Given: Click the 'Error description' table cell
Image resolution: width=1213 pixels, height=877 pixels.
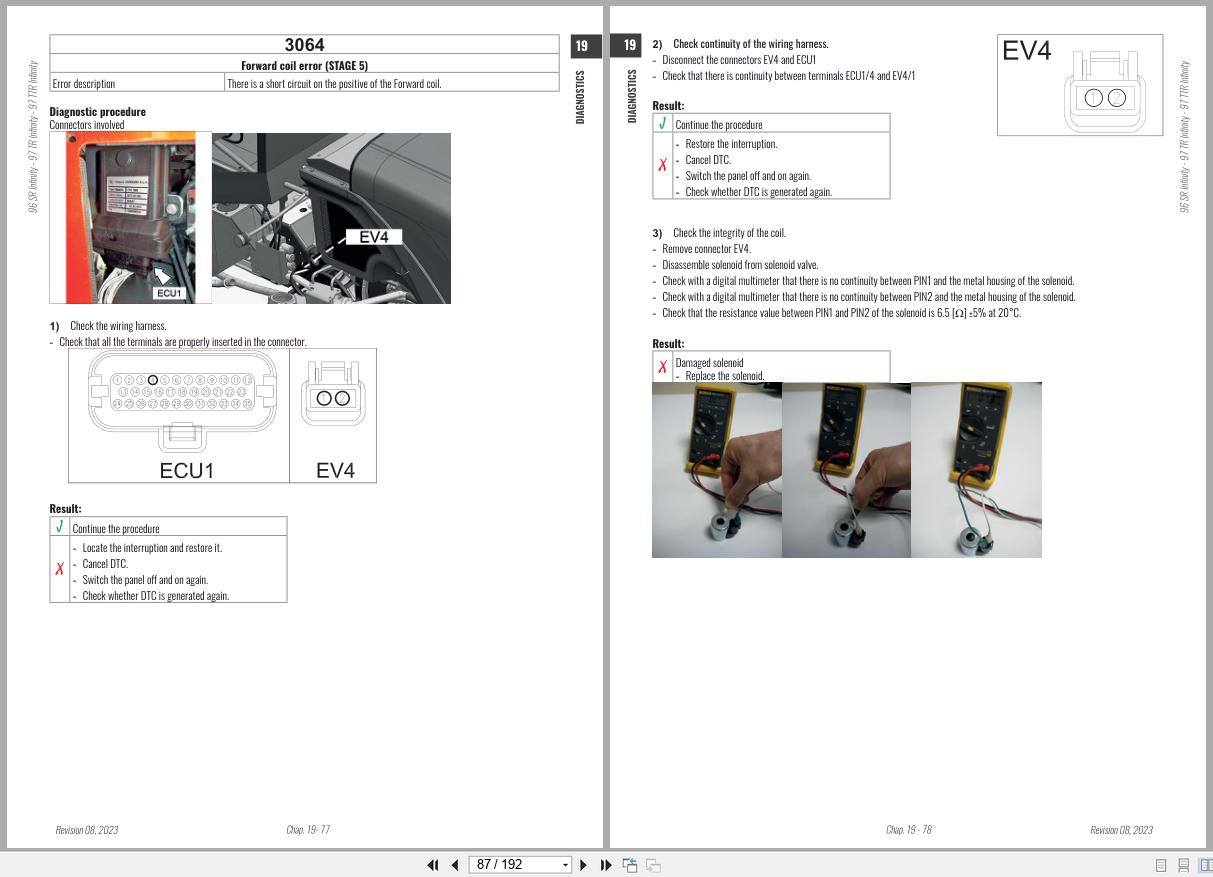Looking at the screenshot, I should (138, 84).
